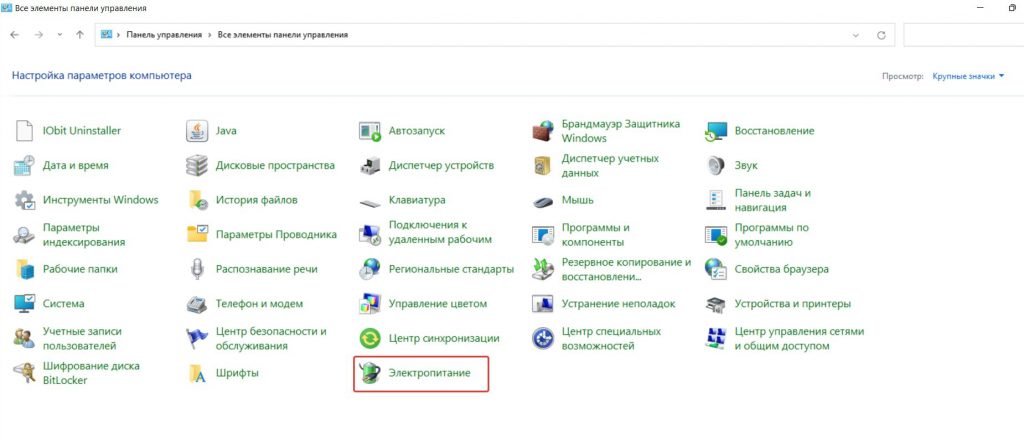Open the Управление цветом monitor icon
1024x441 pixels.
370,304
